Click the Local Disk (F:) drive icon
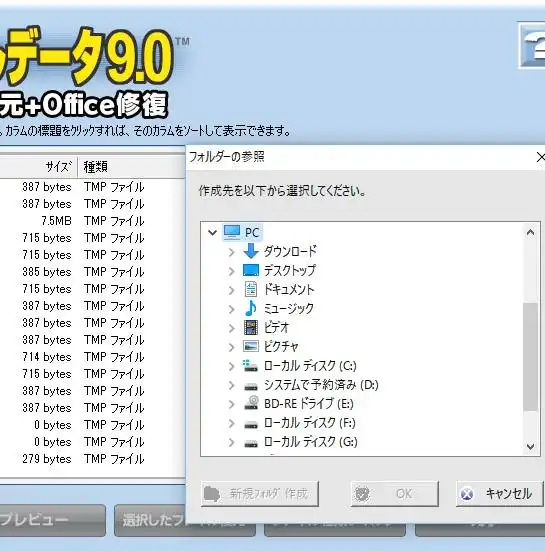 pos(251,425)
